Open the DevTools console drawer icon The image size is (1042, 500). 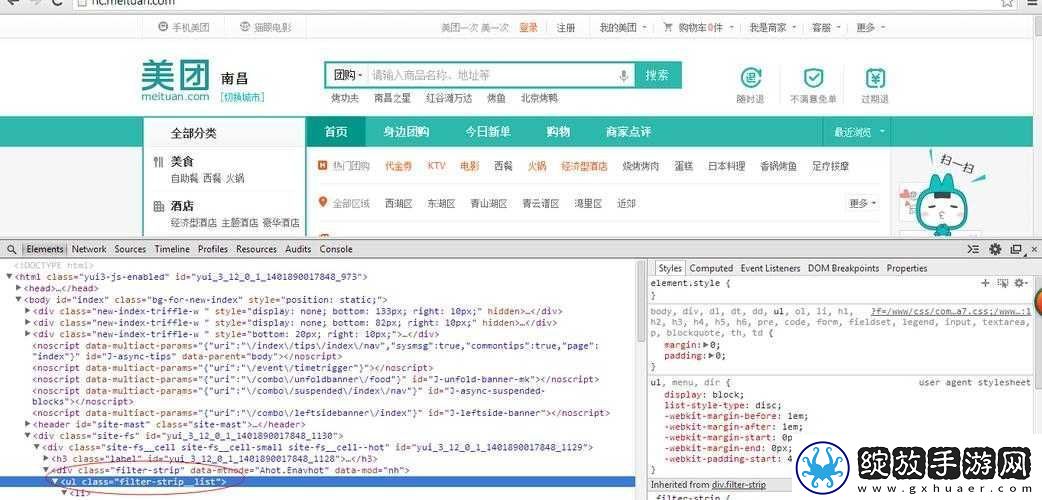(973, 249)
